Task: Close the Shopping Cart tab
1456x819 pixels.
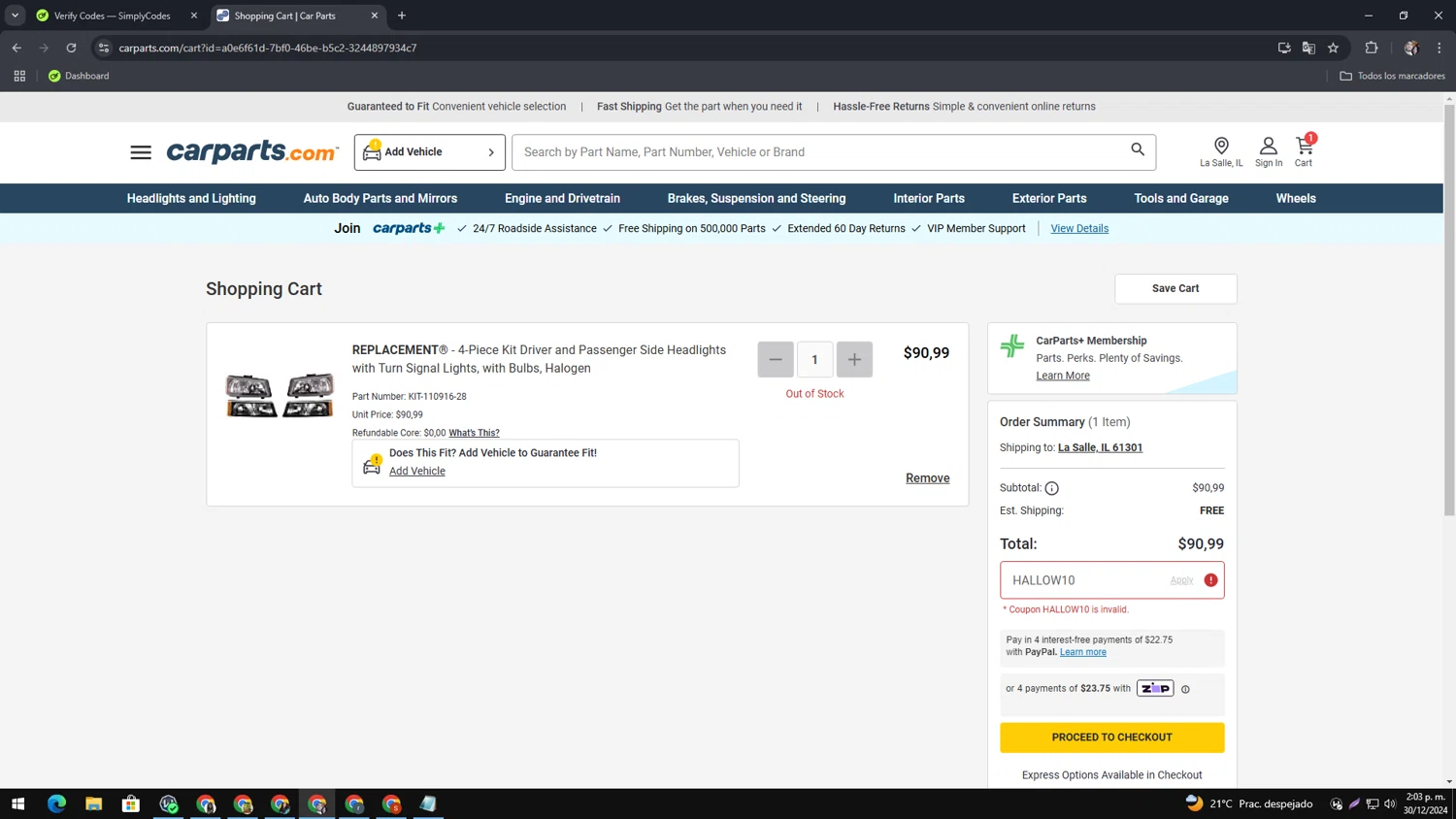Action: tap(375, 16)
